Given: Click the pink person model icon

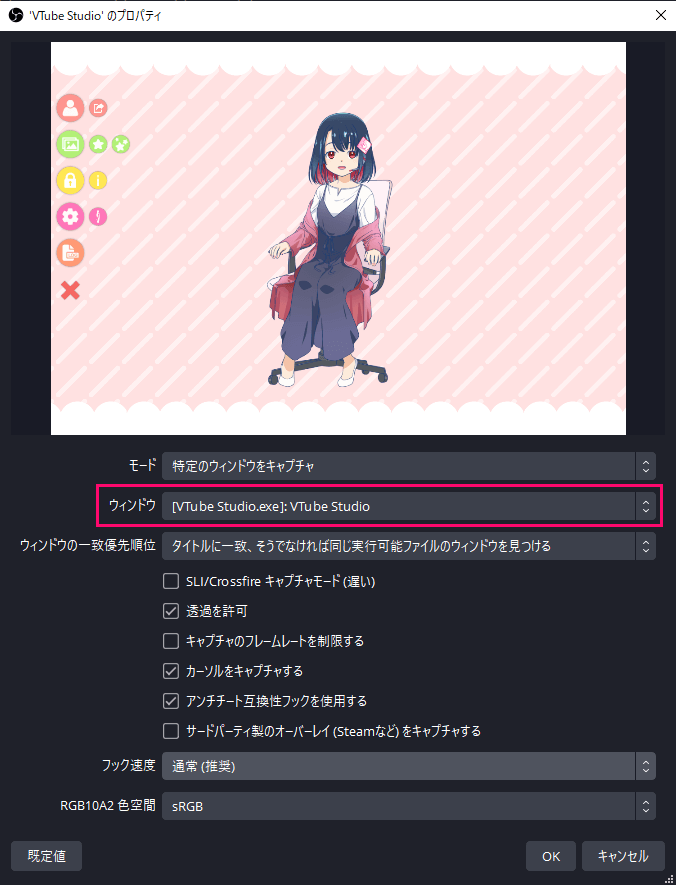Looking at the screenshot, I should (70, 108).
